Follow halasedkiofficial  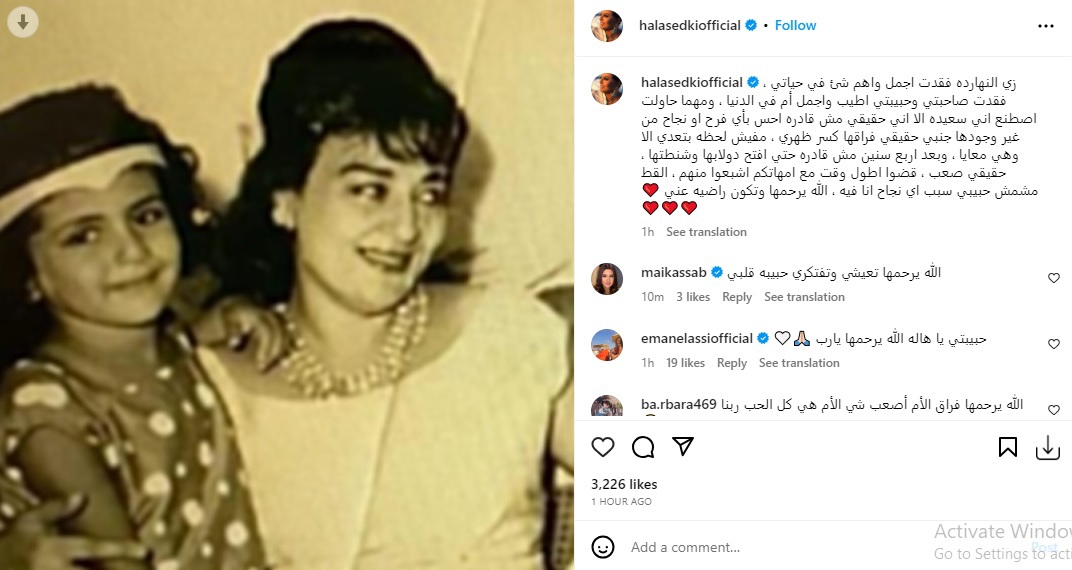tap(795, 25)
